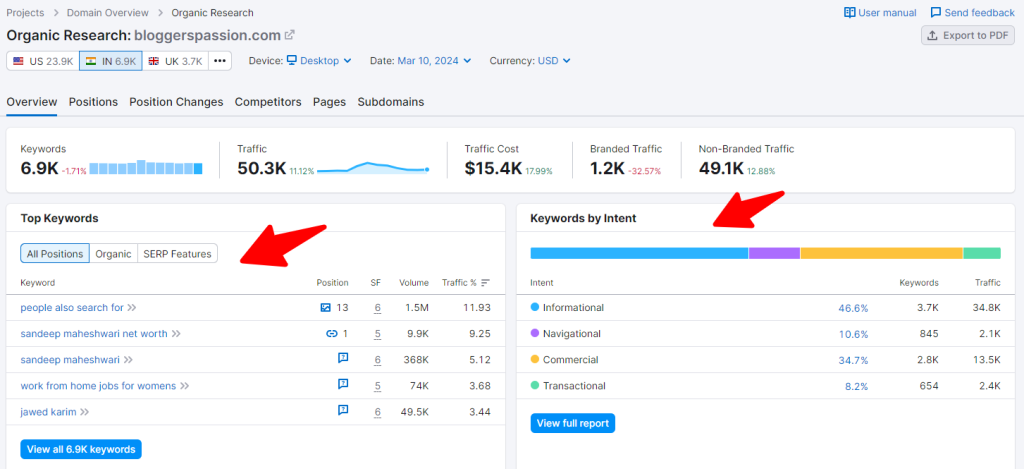This screenshot has height=469, width=1024.
Task: Click the 49.1K non-branded traffic value
Action: tap(721, 169)
